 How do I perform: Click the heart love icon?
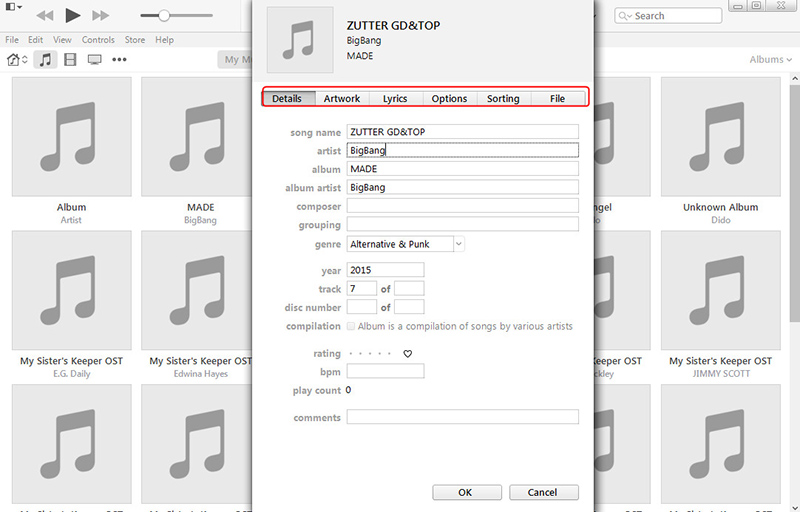(x=408, y=353)
